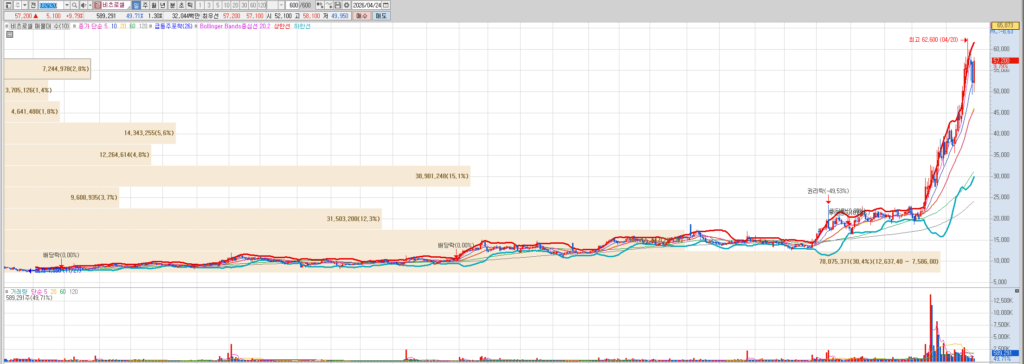Click the 60,000 price axis label
Image resolution: width=1024 pixels, height=364 pixels.
[x=1001, y=49]
